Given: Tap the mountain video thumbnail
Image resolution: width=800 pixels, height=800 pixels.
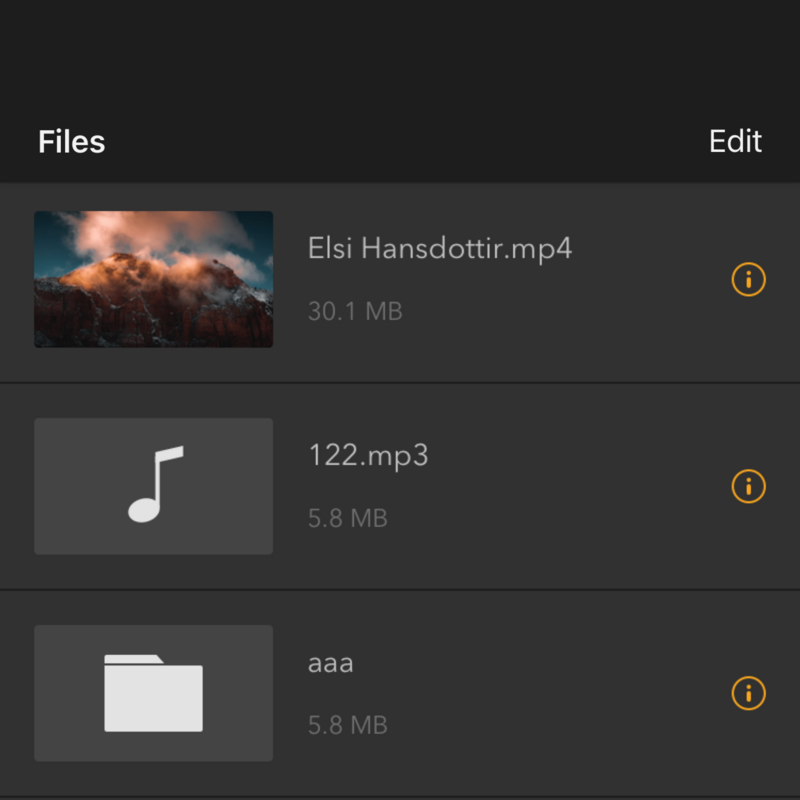Looking at the screenshot, I should [x=153, y=279].
